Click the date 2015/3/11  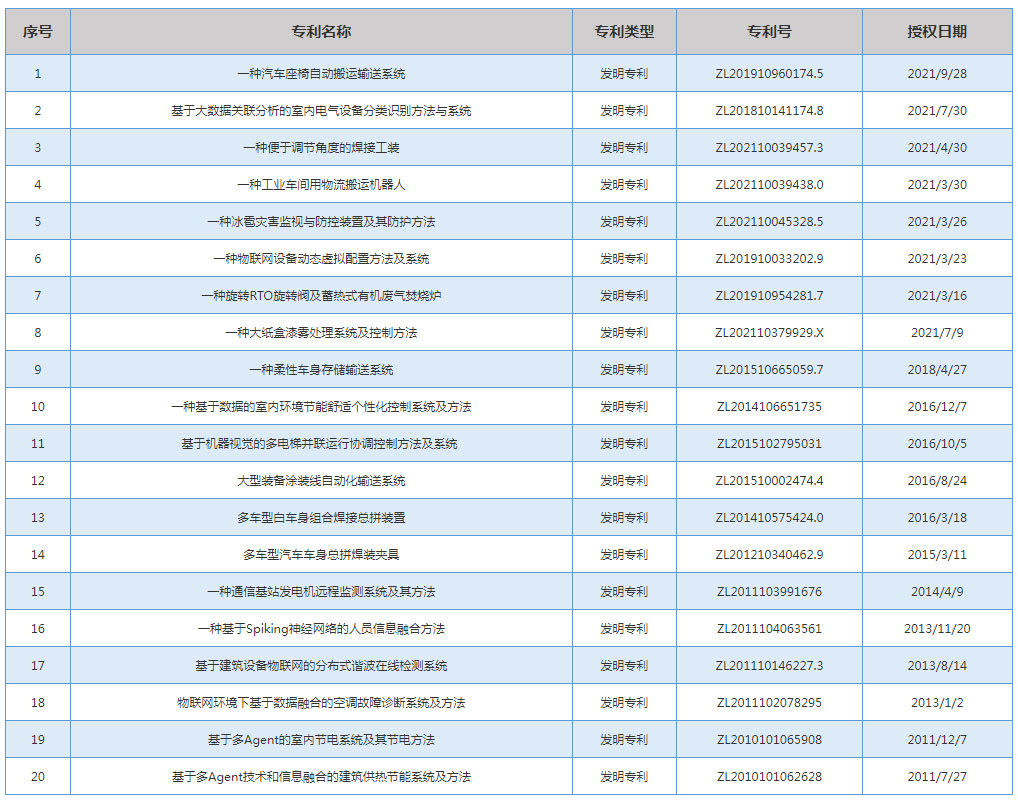pyautogui.click(x=937, y=555)
